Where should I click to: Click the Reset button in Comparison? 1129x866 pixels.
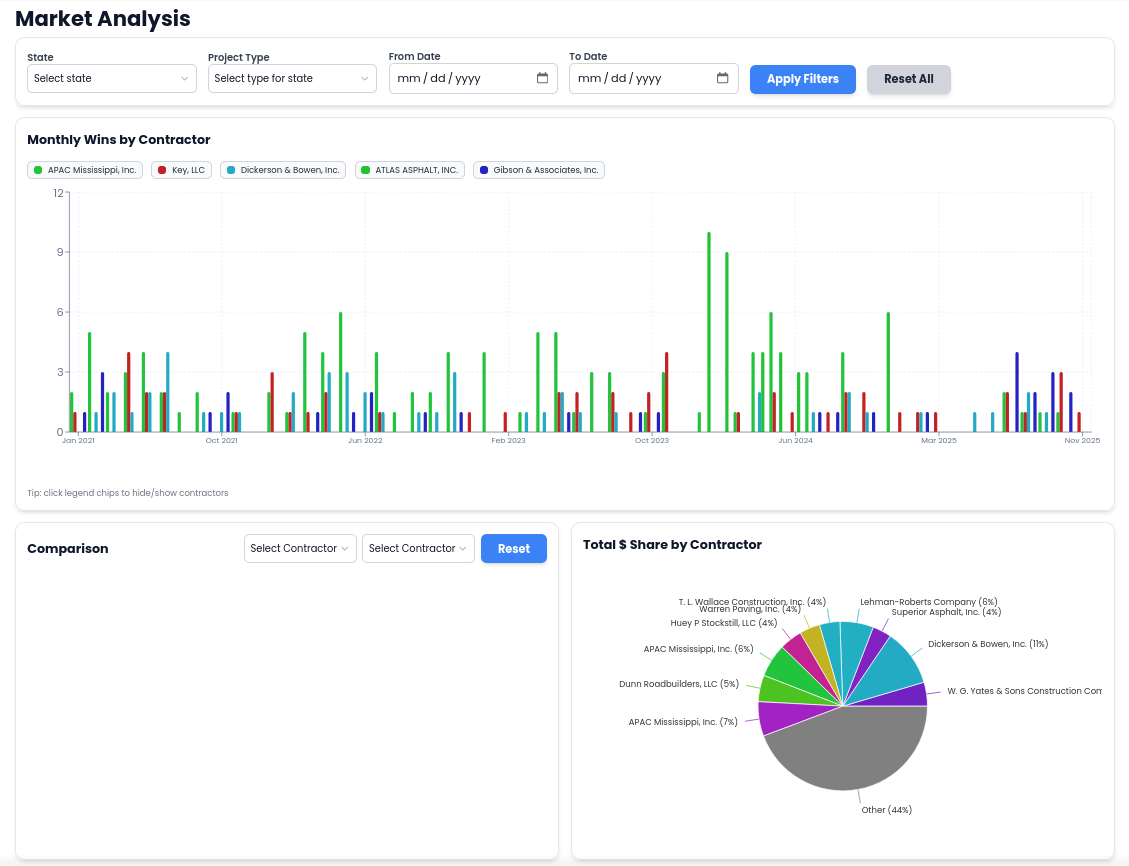pyautogui.click(x=513, y=549)
